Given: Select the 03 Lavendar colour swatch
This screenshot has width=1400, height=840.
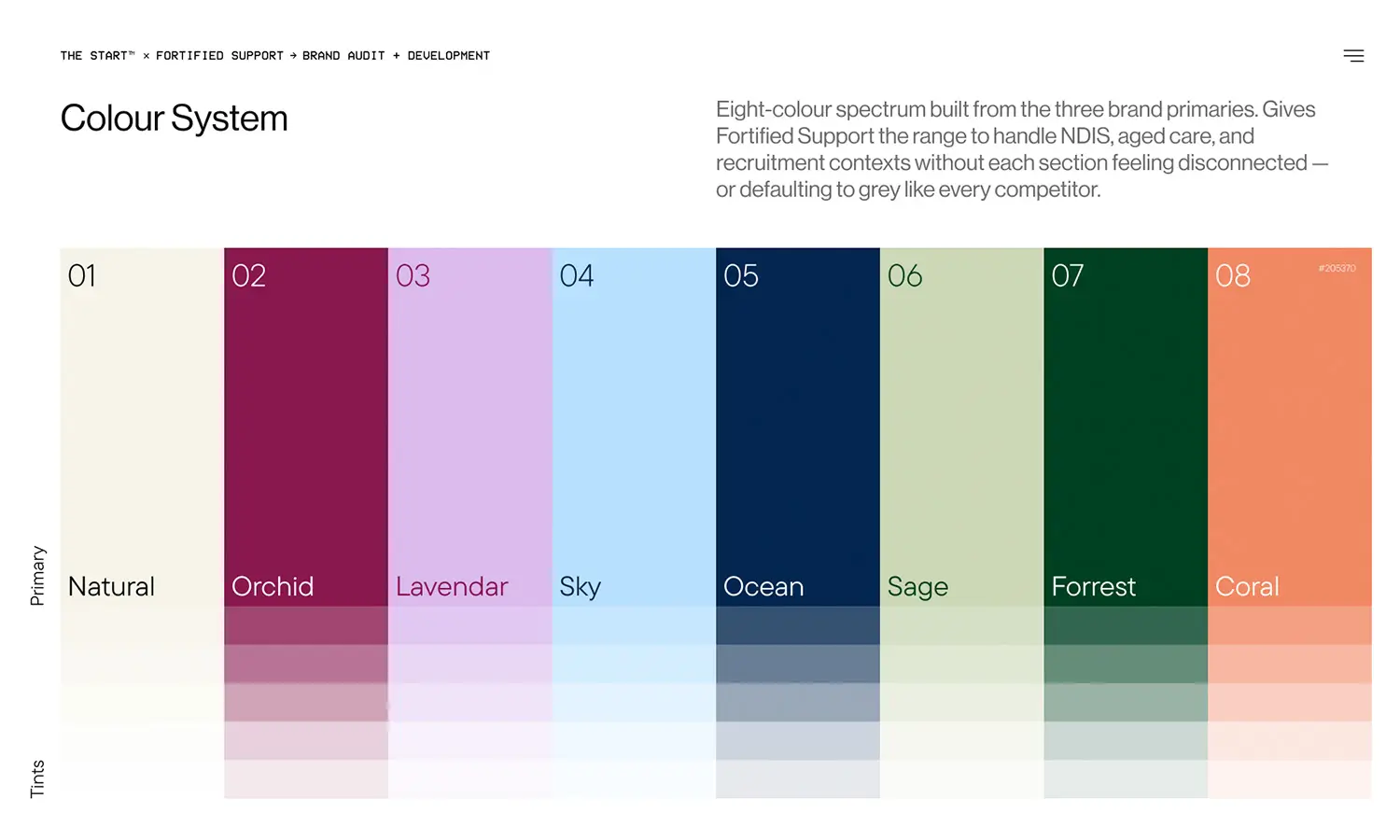Looking at the screenshot, I should click(x=470, y=427).
